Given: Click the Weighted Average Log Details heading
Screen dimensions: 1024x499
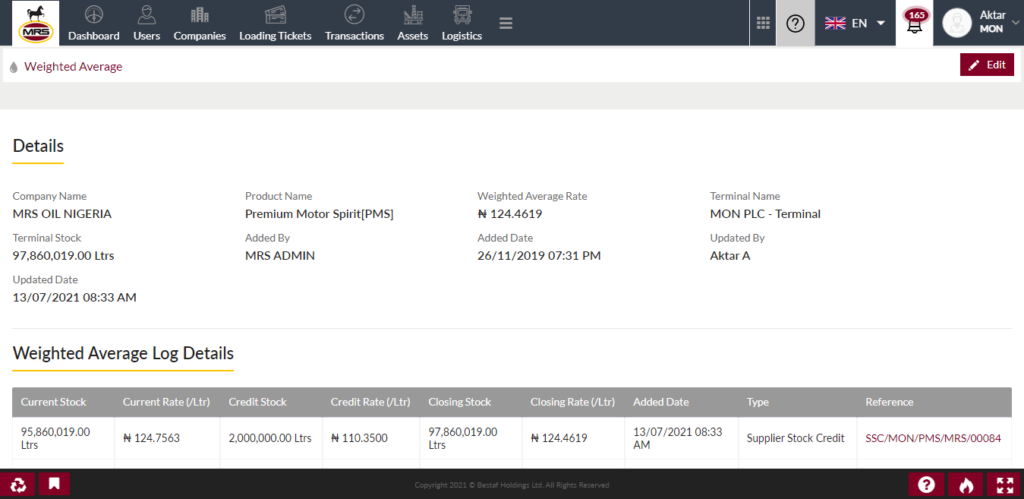Looking at the screenshot, I should [123, 353].
